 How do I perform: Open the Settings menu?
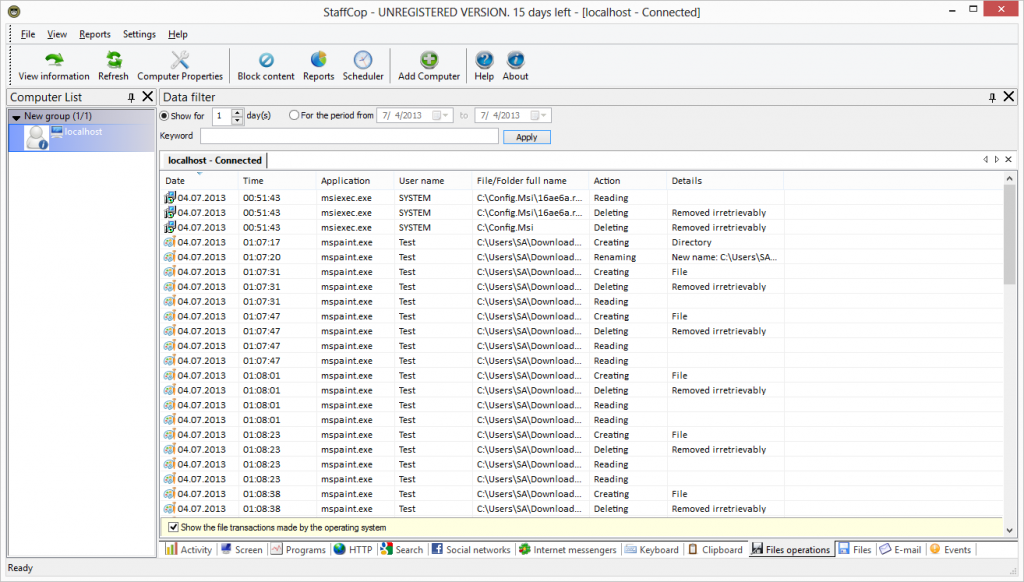139,34
